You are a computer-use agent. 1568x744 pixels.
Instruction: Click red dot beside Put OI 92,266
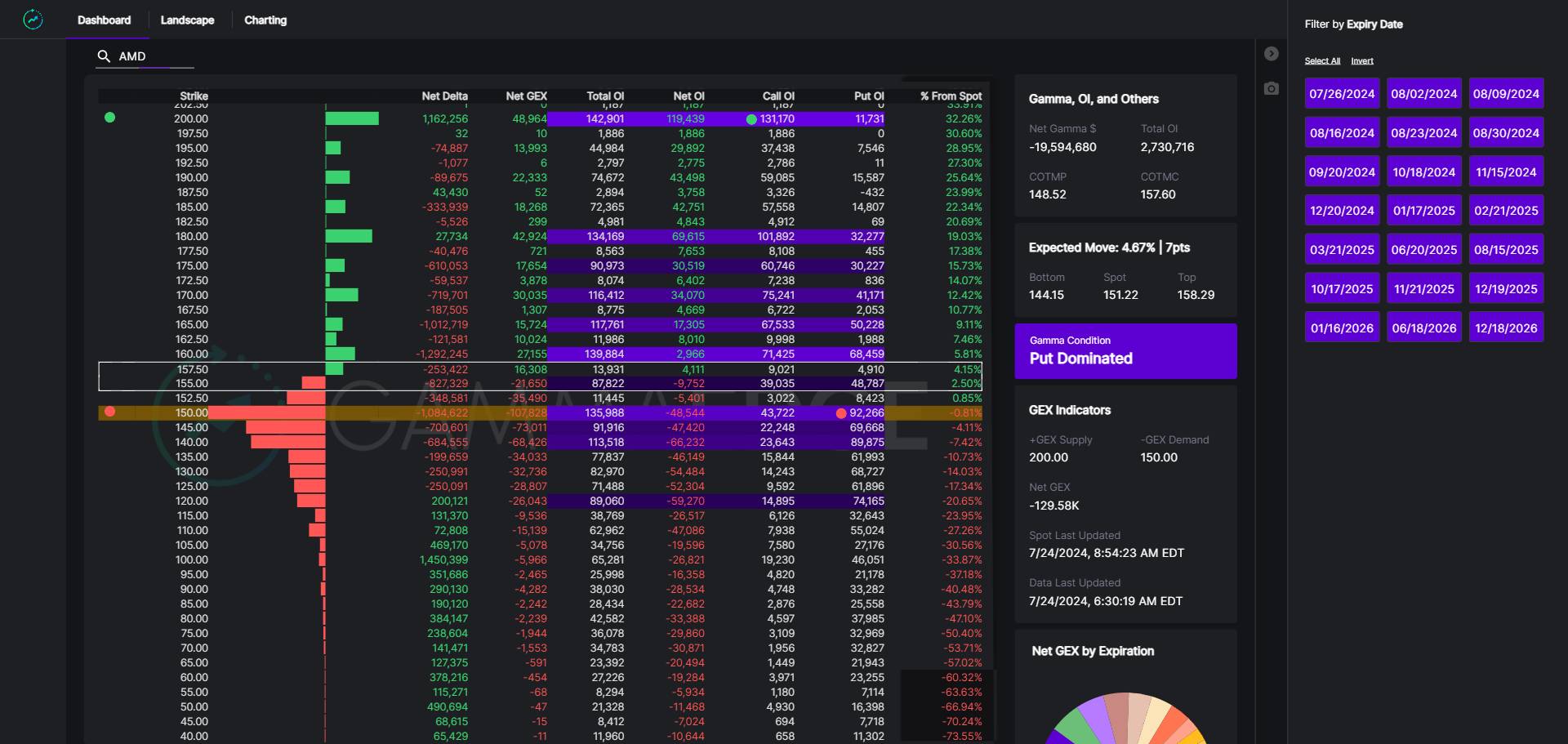[841, 413]
